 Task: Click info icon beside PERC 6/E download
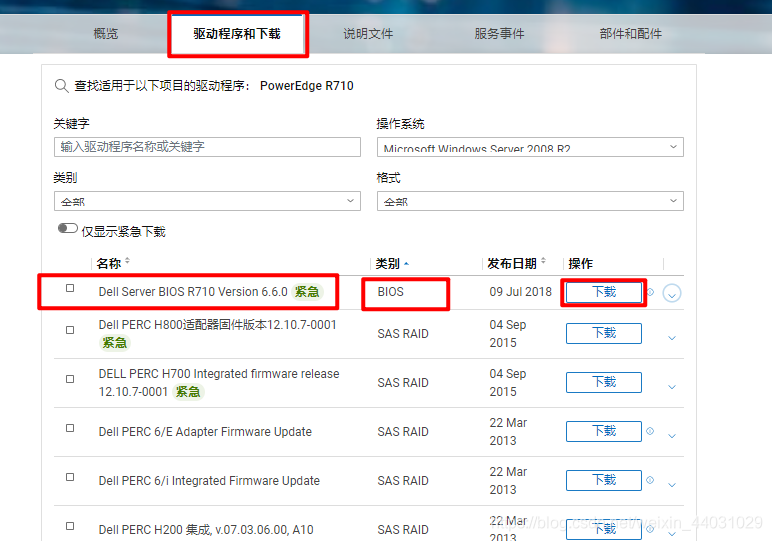coord(650,431)
